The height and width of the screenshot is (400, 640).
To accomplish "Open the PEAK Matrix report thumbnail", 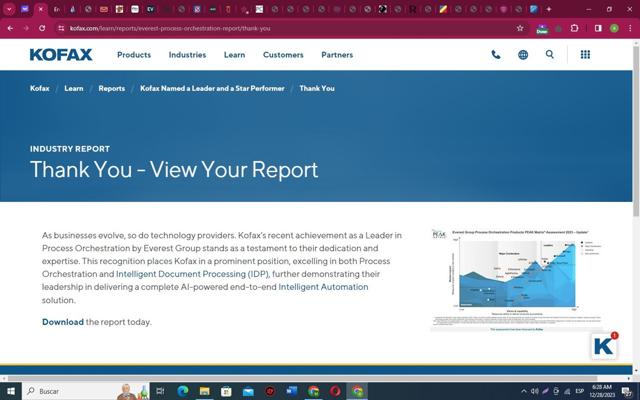I will pyautogui.click(x=517, y=280).
